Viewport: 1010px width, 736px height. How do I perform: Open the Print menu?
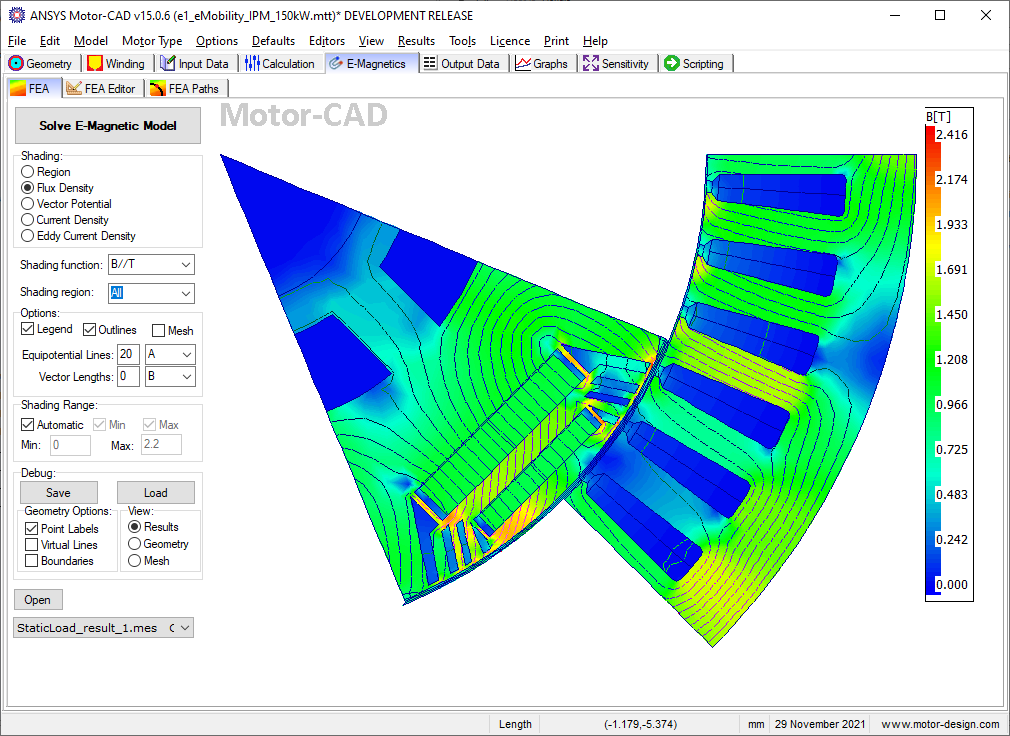(x=556, y=41)
